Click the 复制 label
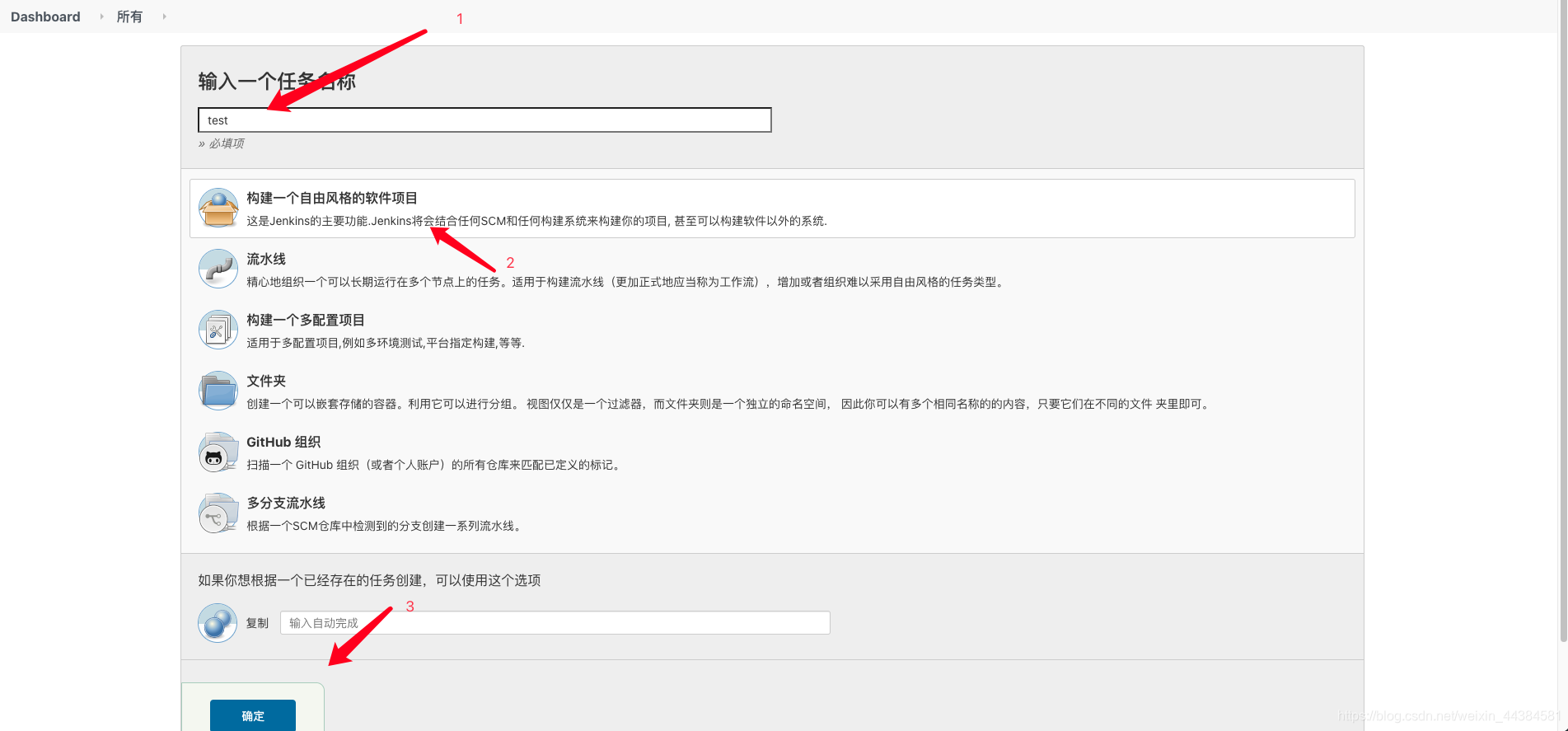Image resolution: width=1568 pixels, height=731 pixels. click(x=257, y=623)
